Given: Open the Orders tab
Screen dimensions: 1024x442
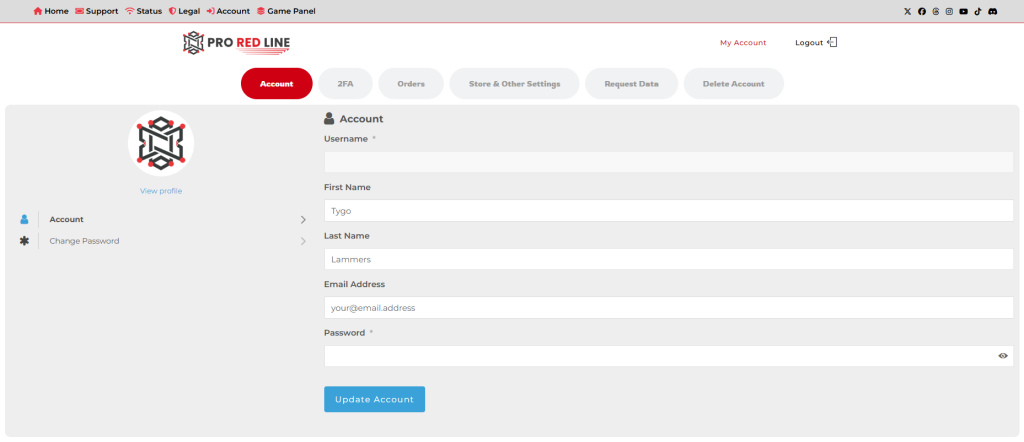Looking at the screenshot, I should point(411,84).
